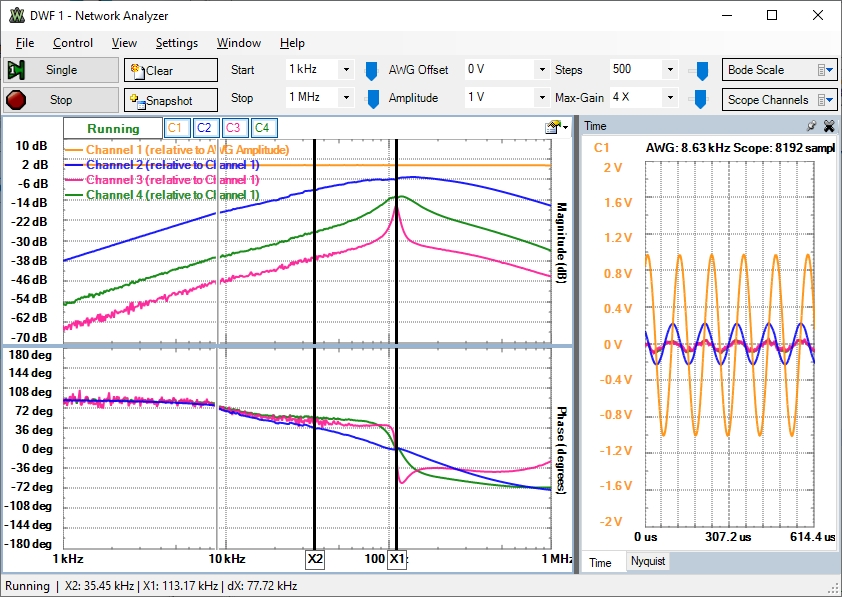Open the Max-Gain dropdown
Screen dimensions: 842x597
(x=670, y=98)
